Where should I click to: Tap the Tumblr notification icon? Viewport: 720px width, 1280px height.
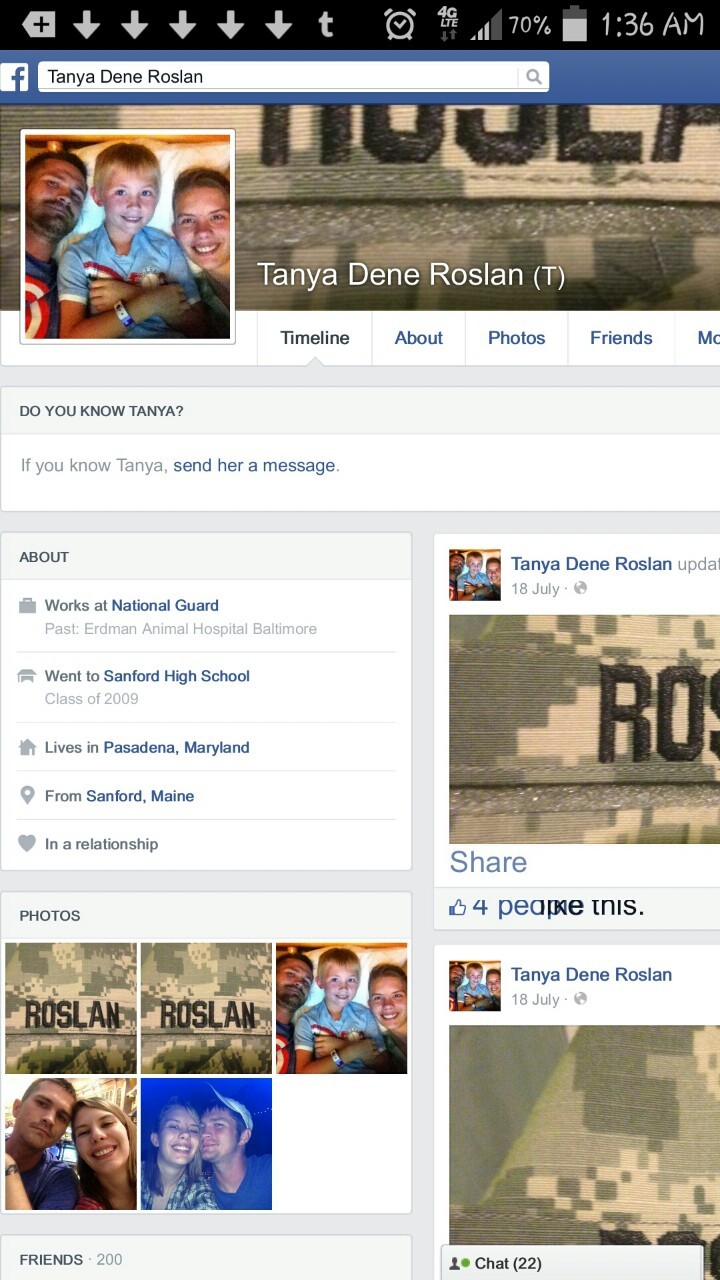(326, 24)
